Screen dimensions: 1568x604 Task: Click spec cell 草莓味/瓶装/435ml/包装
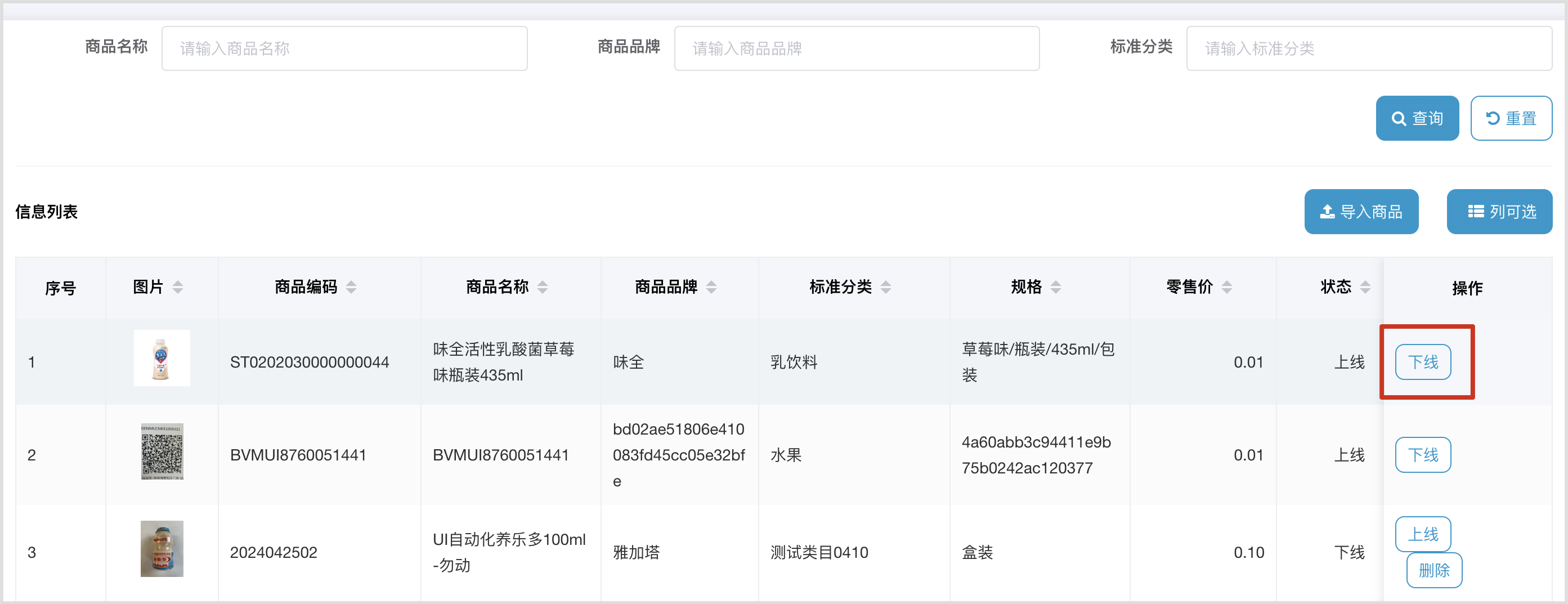click(1038, 363)
